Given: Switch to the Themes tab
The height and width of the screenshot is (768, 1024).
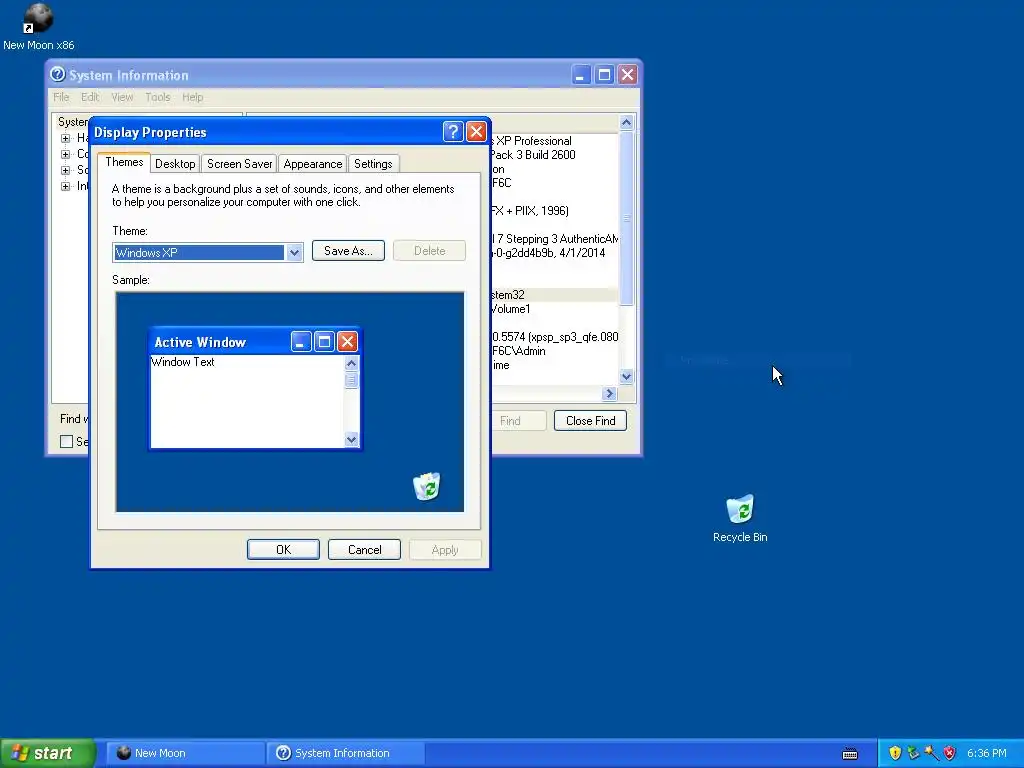Looking at the screenshot, I should (124, 162).
